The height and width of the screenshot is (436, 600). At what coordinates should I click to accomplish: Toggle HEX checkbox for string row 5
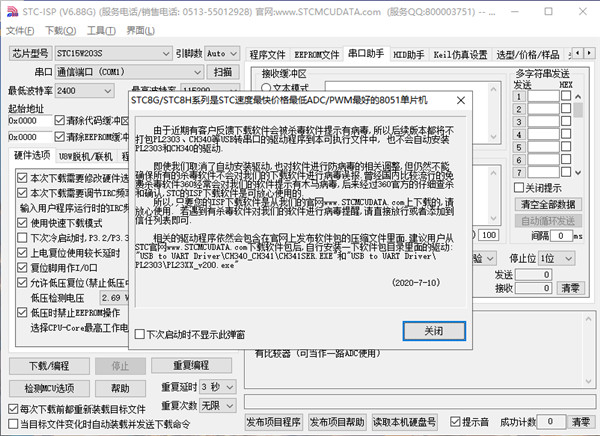[x=566, y=147]
